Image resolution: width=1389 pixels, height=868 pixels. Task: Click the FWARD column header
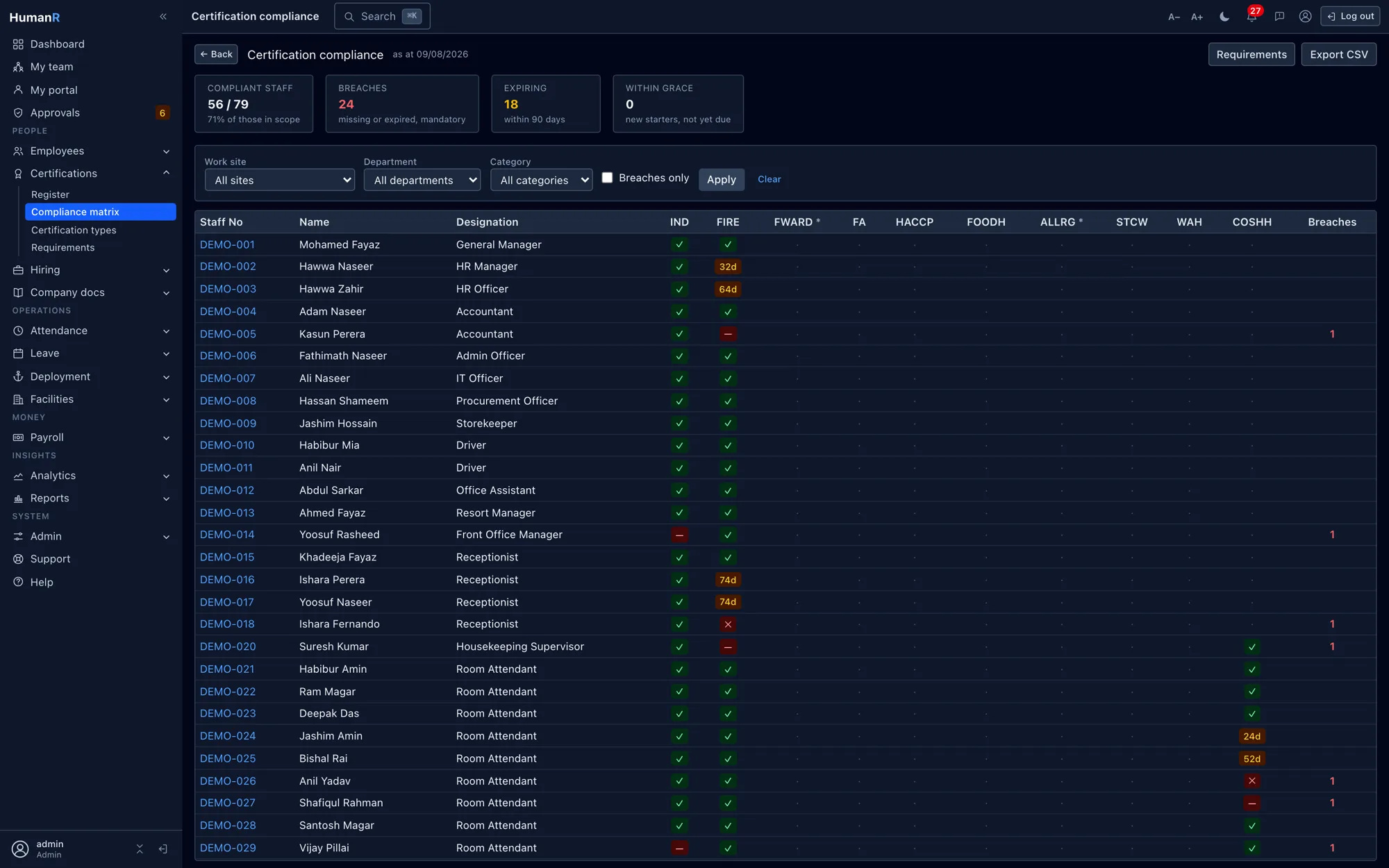point(797,222)
